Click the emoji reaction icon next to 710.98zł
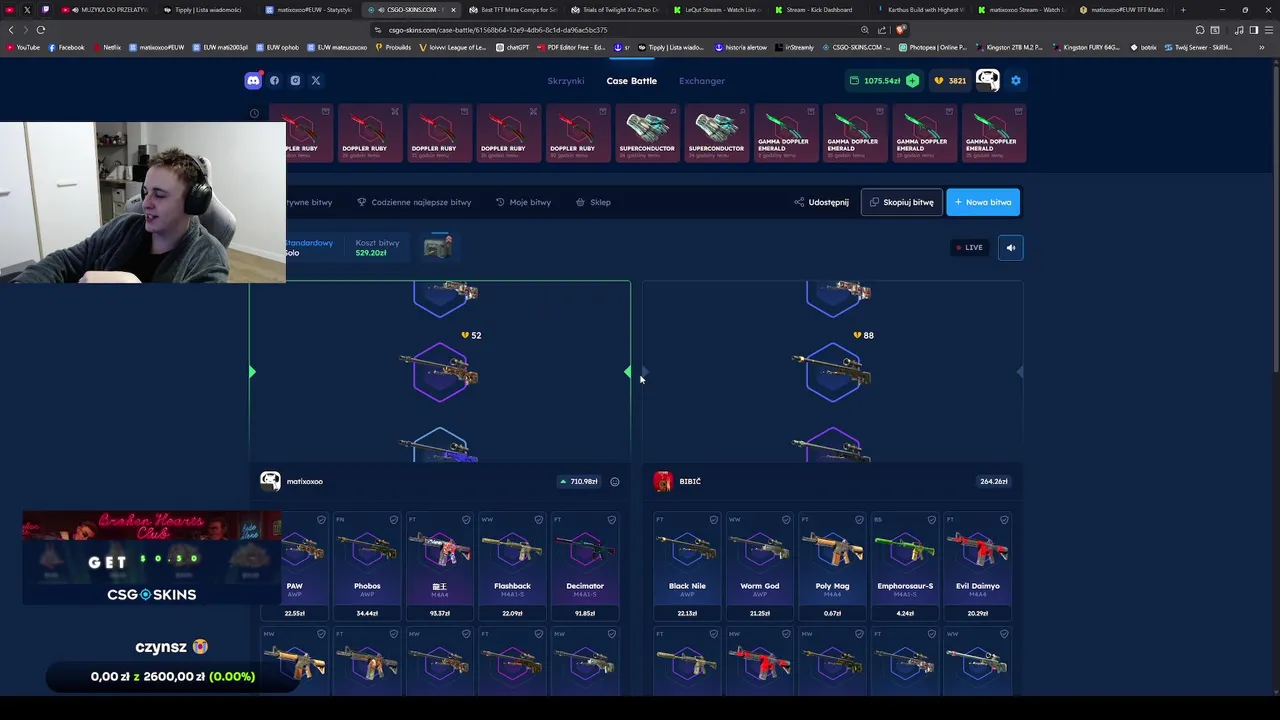The width and height of the screenshot is (1280, 720). pyautogui.click(x=615, y=481)
